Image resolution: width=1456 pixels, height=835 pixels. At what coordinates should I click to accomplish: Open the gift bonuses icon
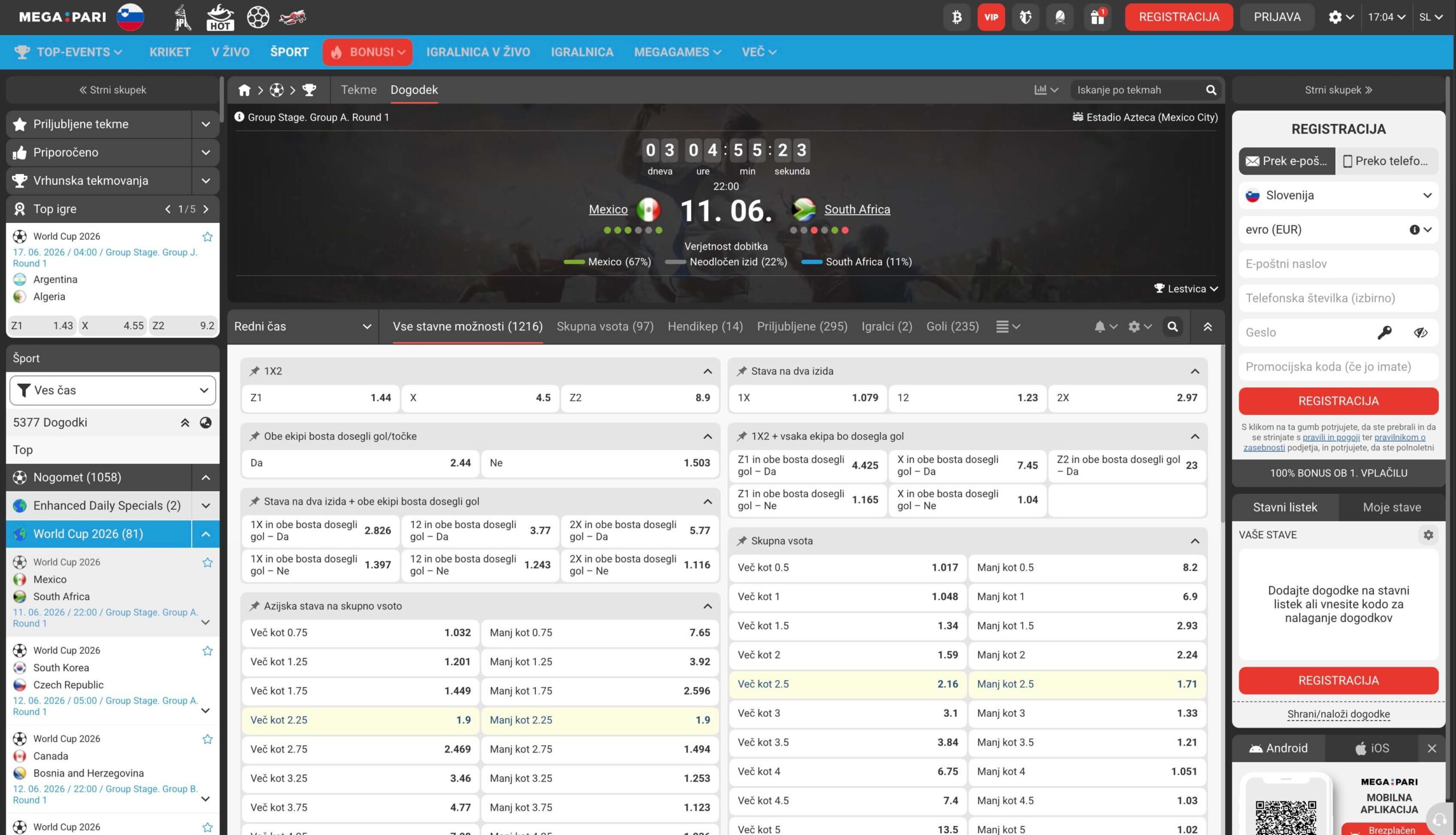tap(1097, 17)
